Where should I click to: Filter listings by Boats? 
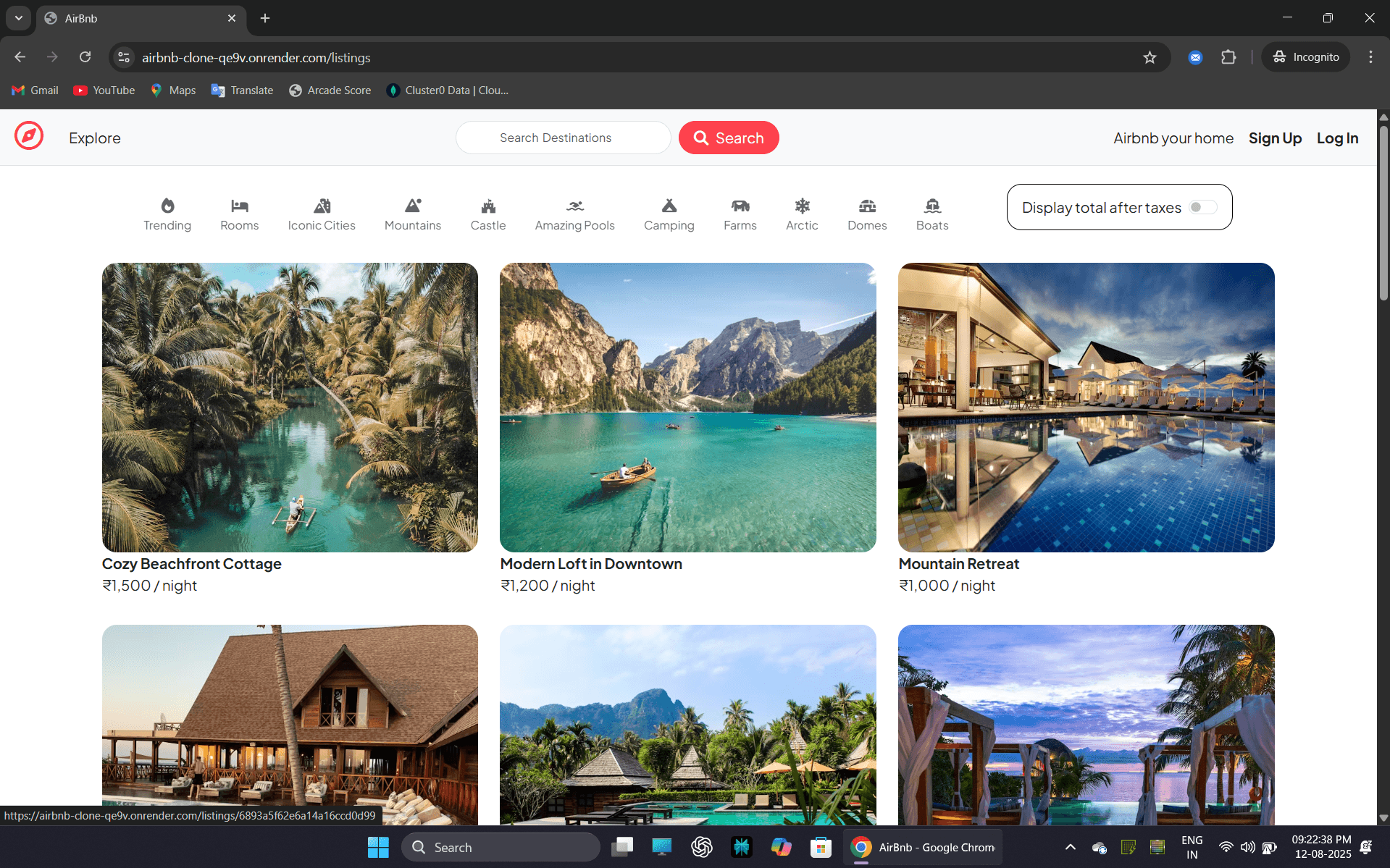click(x=931, y=214)
